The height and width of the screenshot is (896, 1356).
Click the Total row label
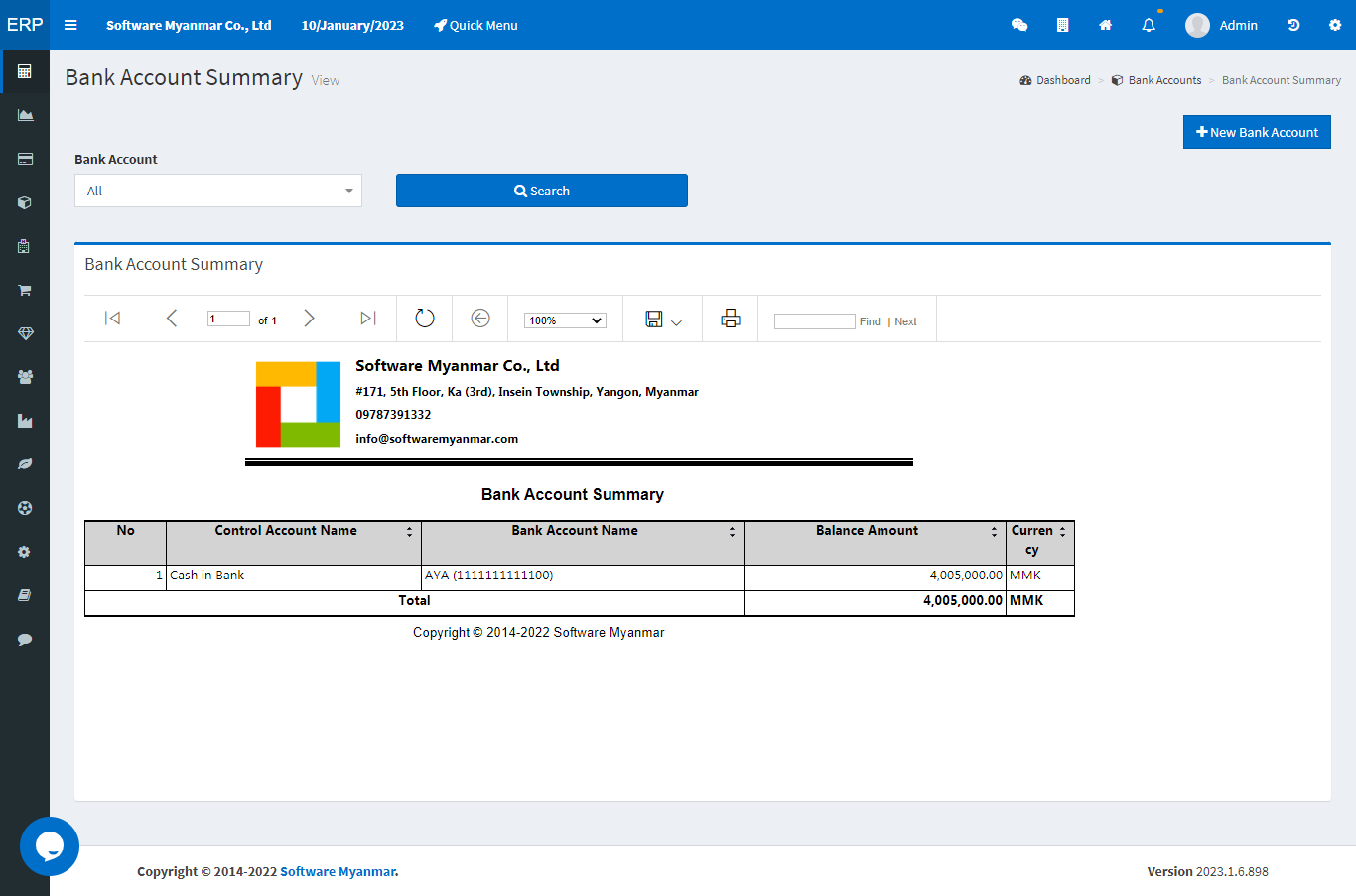tap(414, 600)
